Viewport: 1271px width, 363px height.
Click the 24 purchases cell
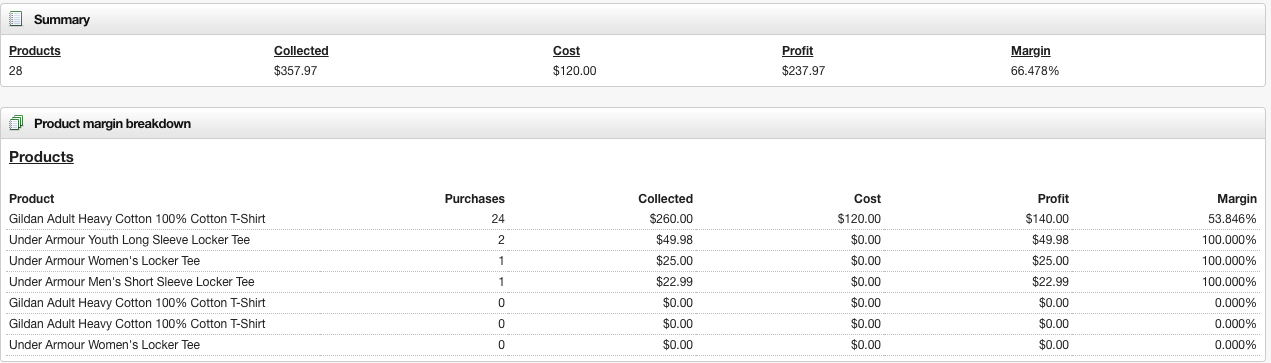pyautogui.click(x=498, y=218)
